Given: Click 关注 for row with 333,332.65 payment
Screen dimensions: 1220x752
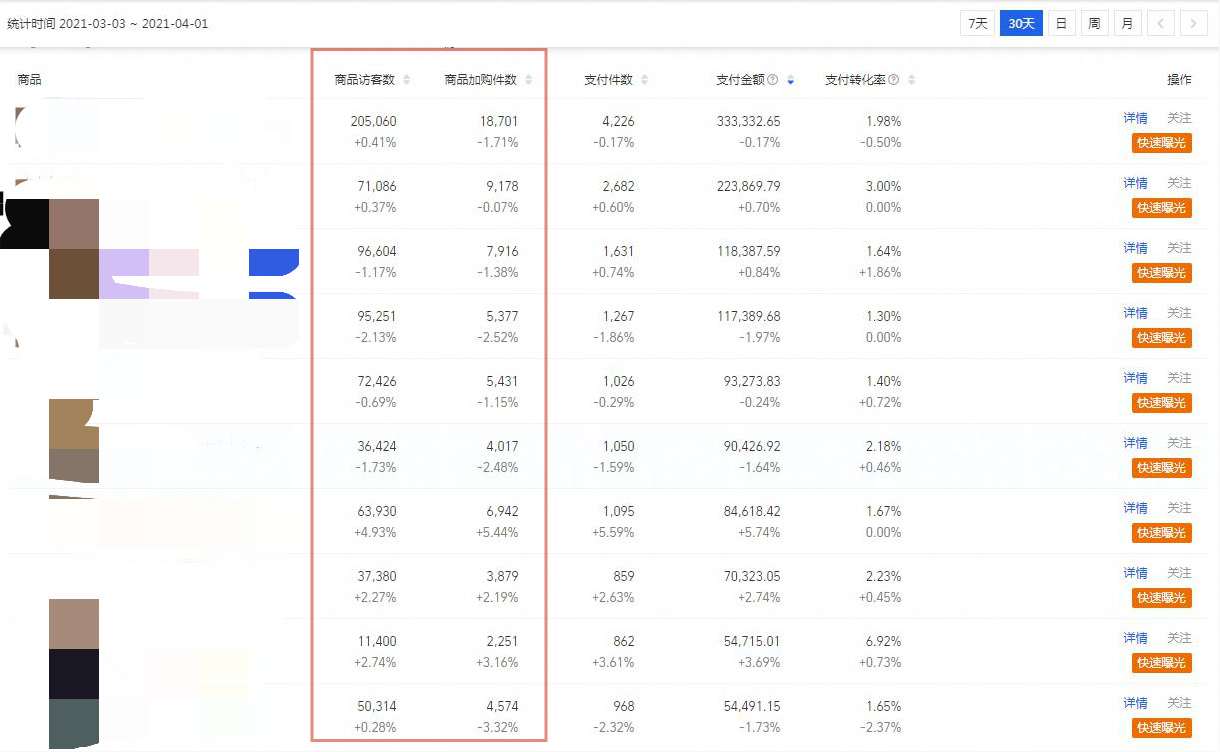Looking at the screenshot, I should tap(1180, 118).
